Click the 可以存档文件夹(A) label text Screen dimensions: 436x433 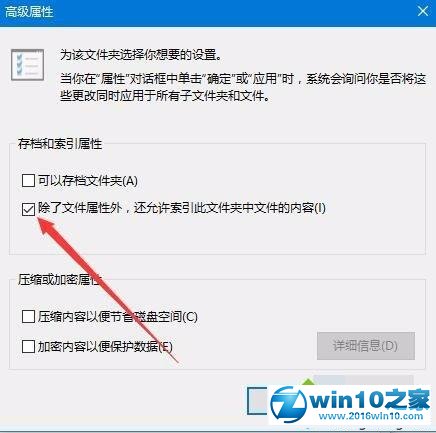pyautogui.click(x=88, y=181)
